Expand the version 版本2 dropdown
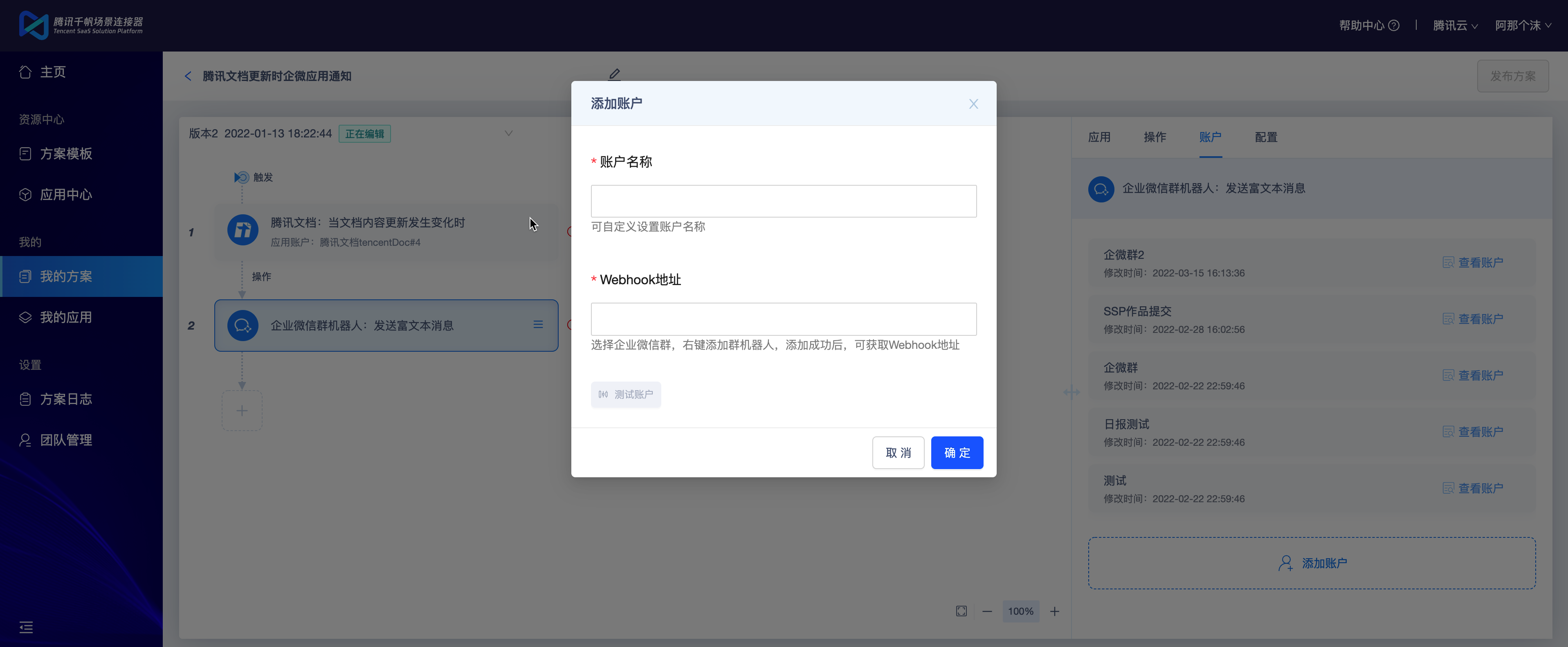This screenshot has width=1568, height=647. click(508, 133)
